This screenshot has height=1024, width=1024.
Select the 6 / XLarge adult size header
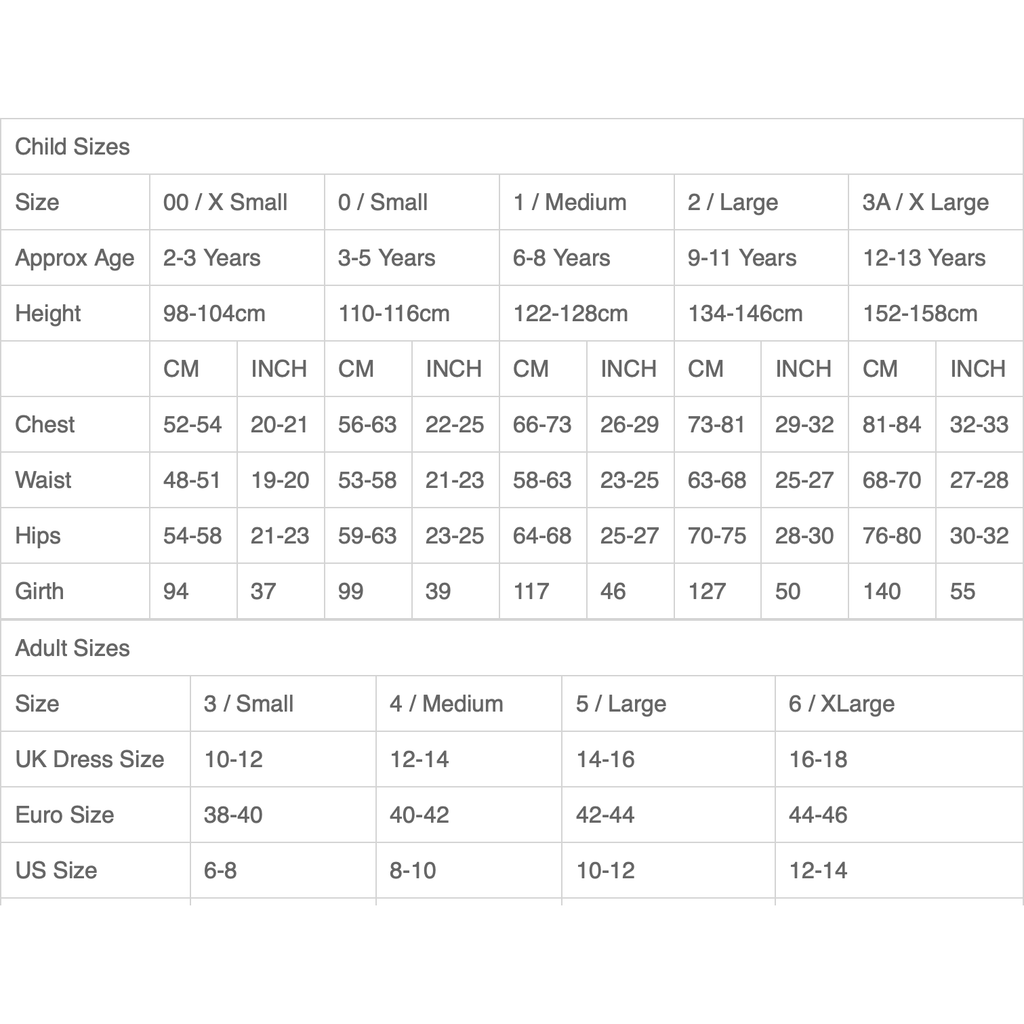841,704
